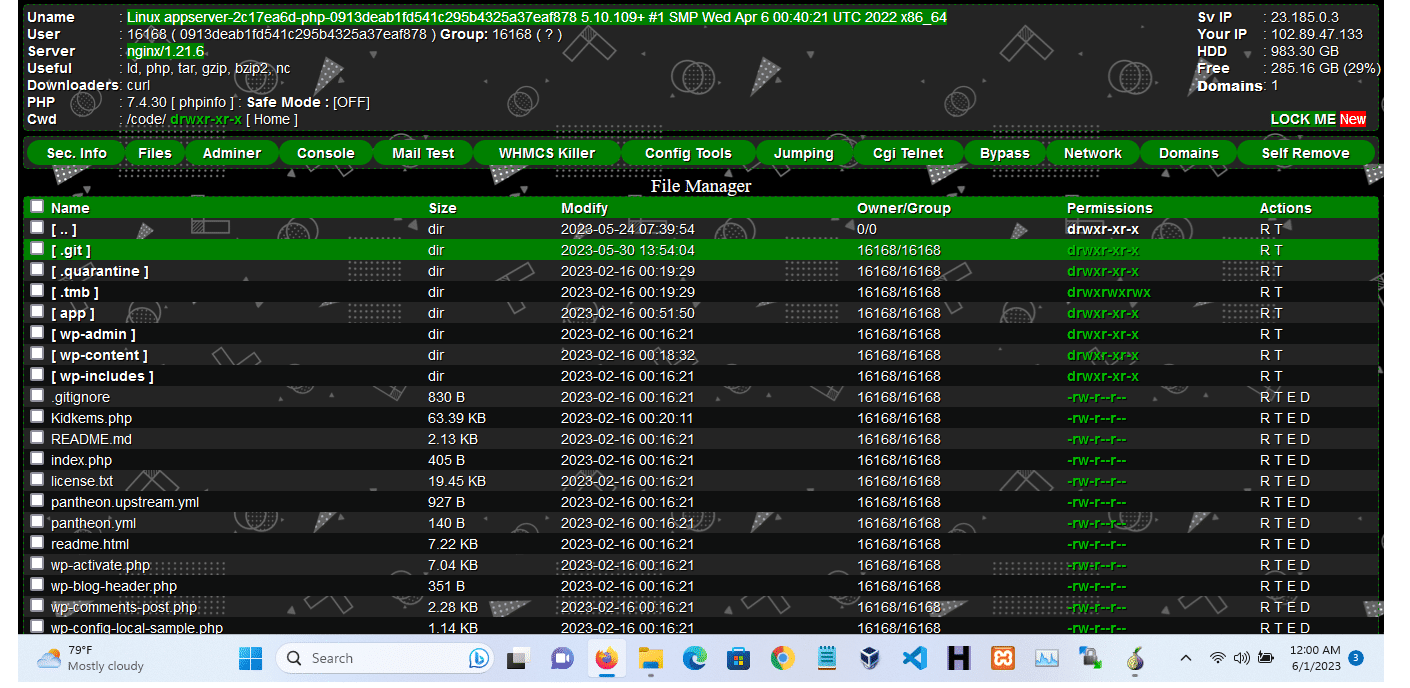
Task: Open Cgi Telnet
Action: pos(908,153)
